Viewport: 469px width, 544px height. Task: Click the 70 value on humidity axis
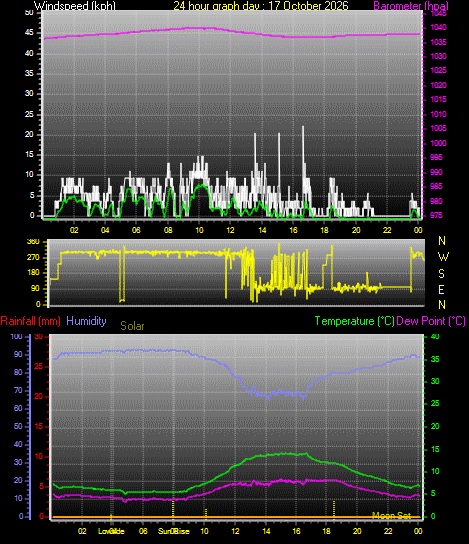tap(18, 390)
